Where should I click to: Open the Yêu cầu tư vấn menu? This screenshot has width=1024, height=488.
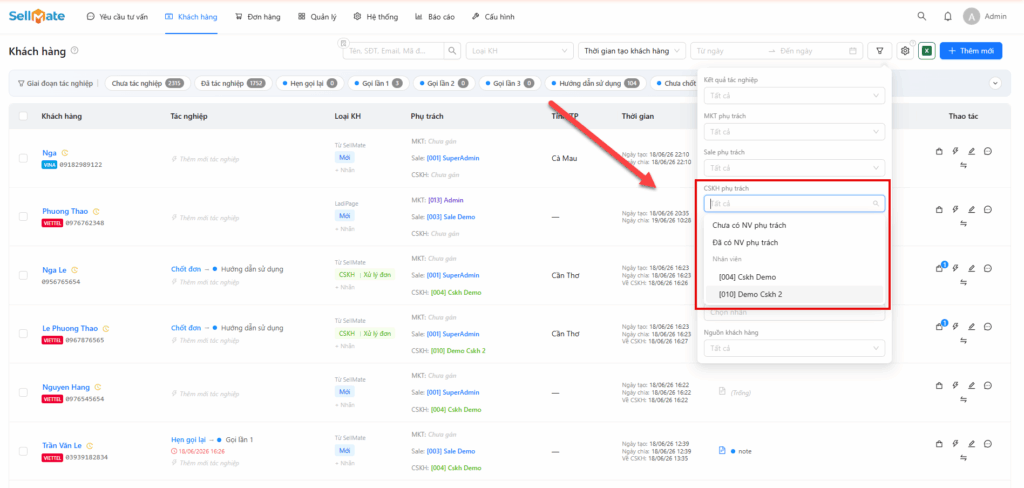click(117, 17)
